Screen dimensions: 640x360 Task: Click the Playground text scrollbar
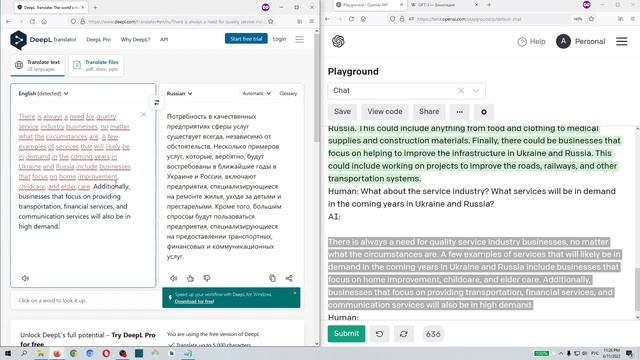[x=637, y=289]
